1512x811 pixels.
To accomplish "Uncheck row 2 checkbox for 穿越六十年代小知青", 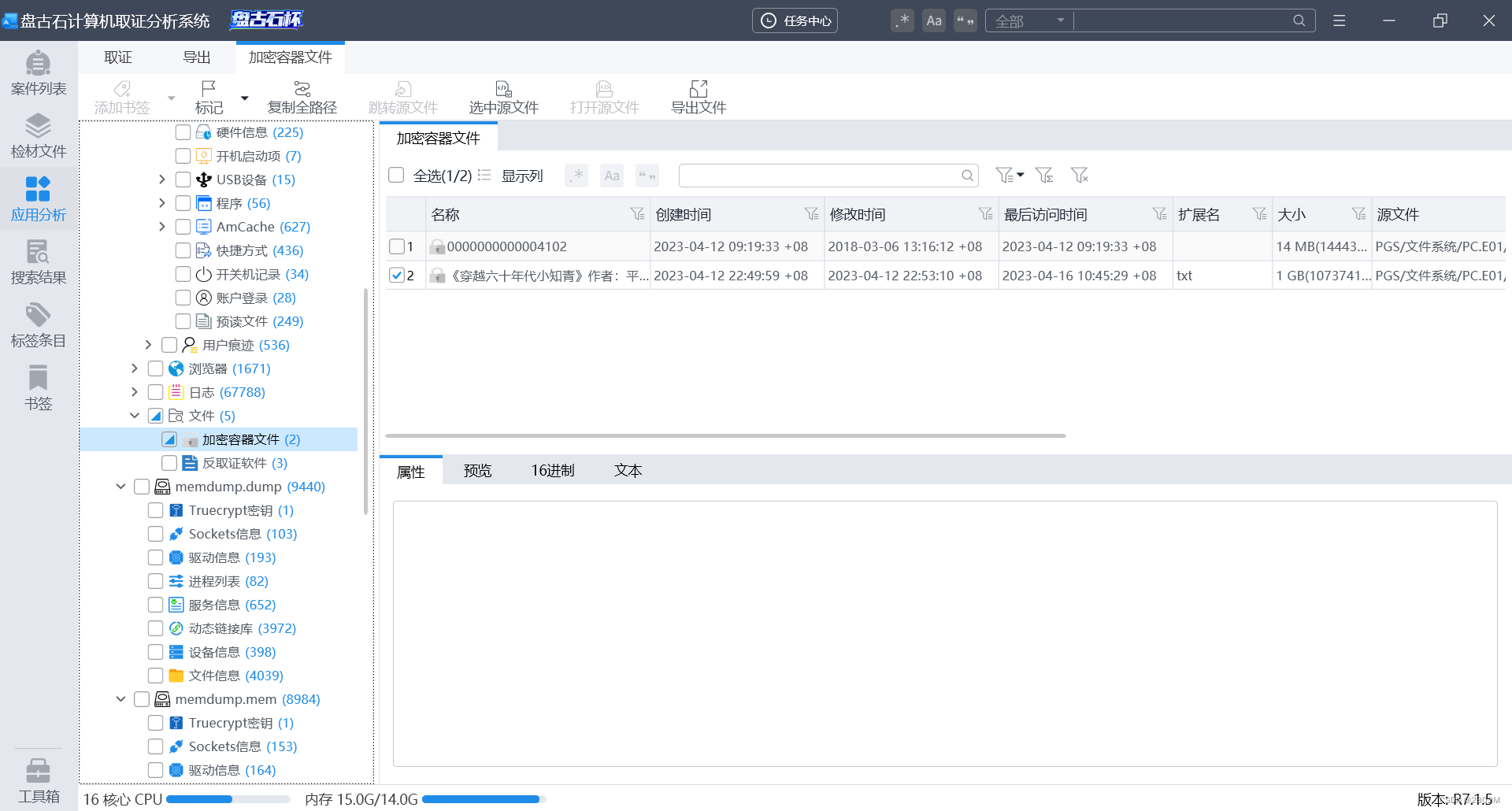I will 397,276.
